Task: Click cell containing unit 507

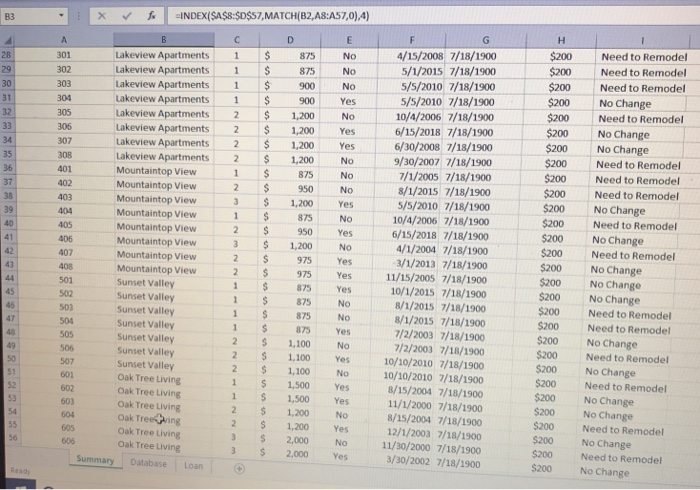Action: coord(67,361)
